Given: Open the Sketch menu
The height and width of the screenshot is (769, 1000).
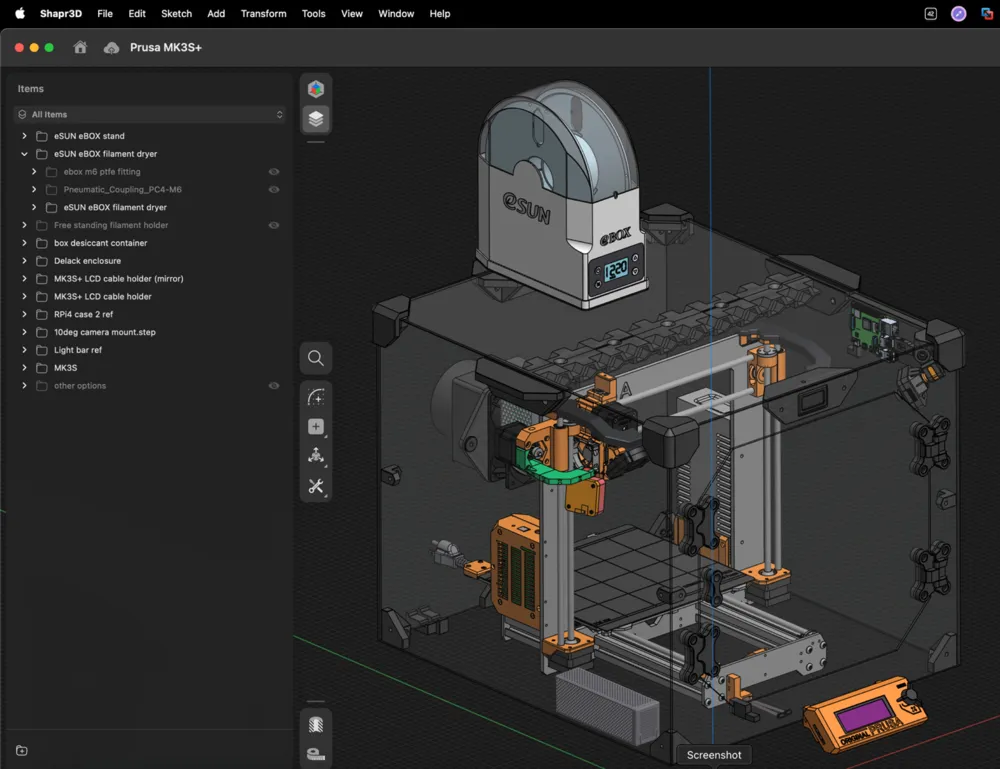Looking at the screenshot, I should click(x=176, y=13).
